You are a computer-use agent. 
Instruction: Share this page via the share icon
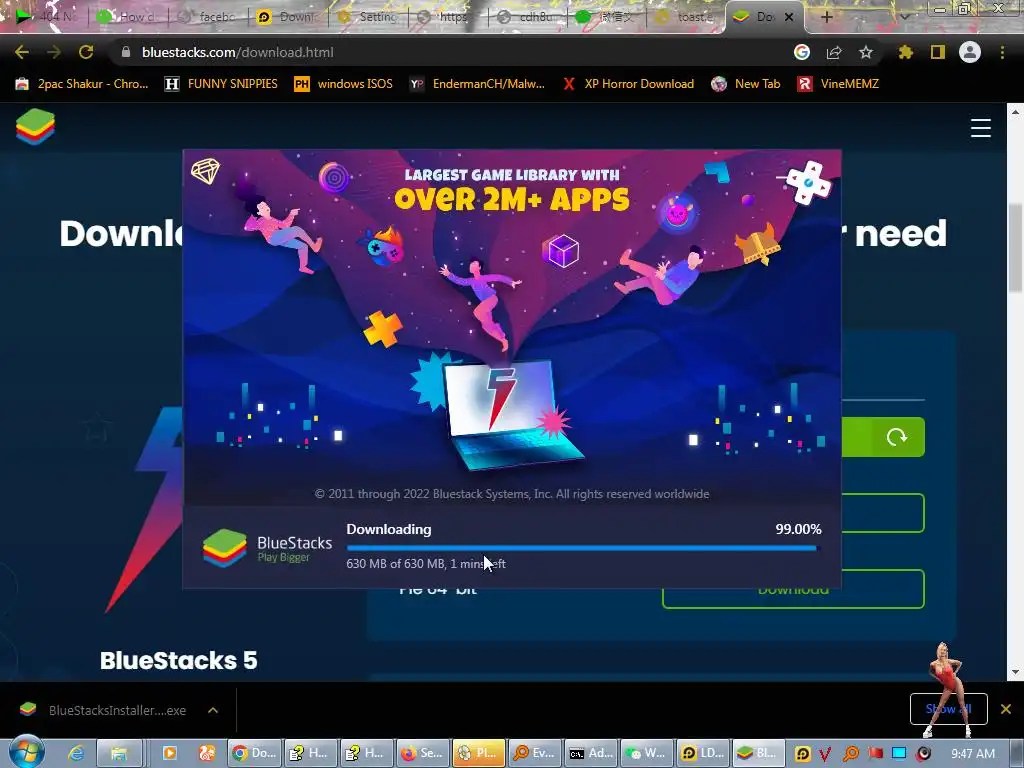[x=834, y=52]
